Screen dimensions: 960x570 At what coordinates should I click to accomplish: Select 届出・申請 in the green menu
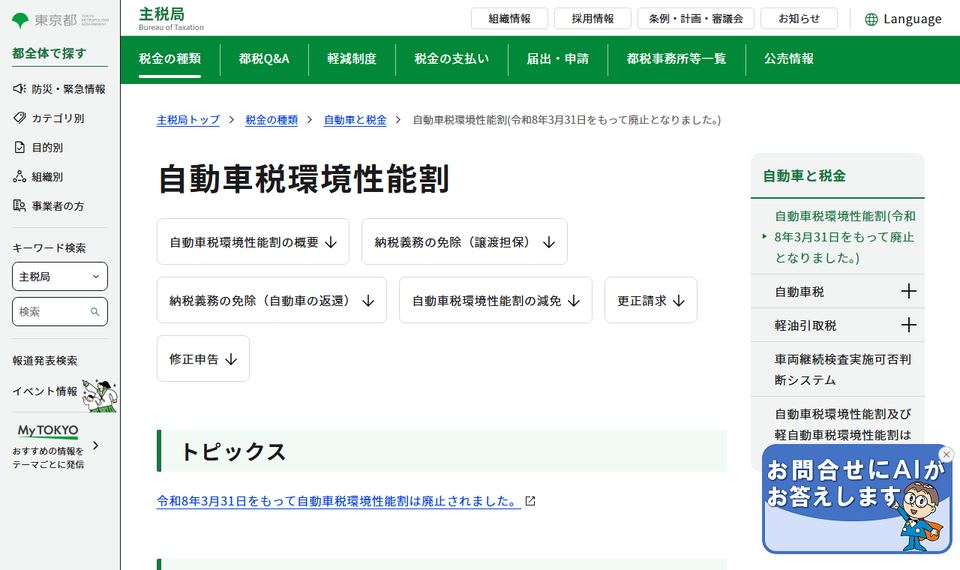click(557, 59)
